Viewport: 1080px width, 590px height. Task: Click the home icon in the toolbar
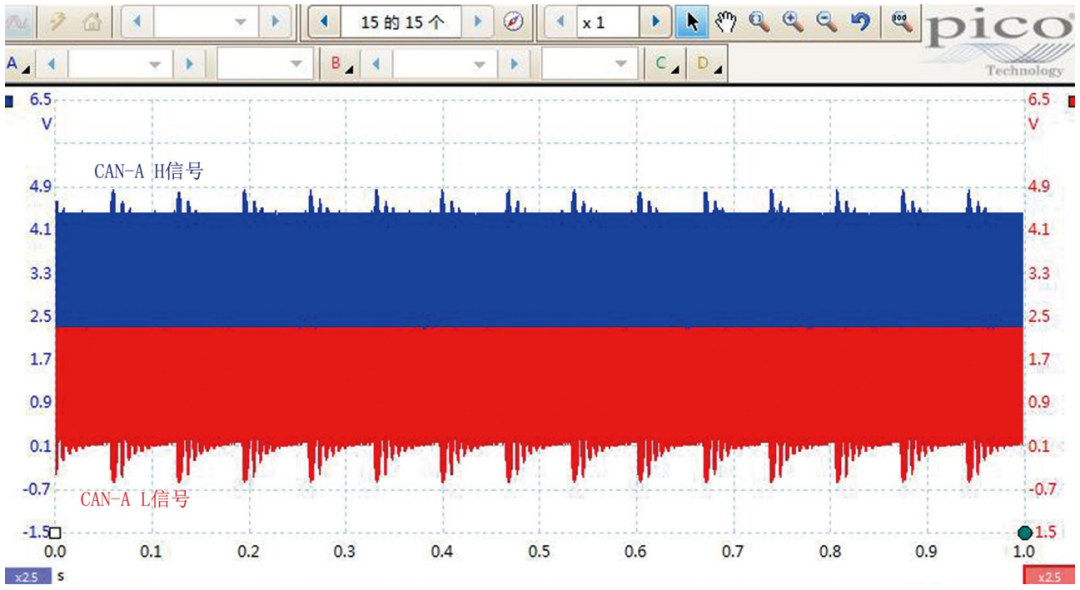91,23
